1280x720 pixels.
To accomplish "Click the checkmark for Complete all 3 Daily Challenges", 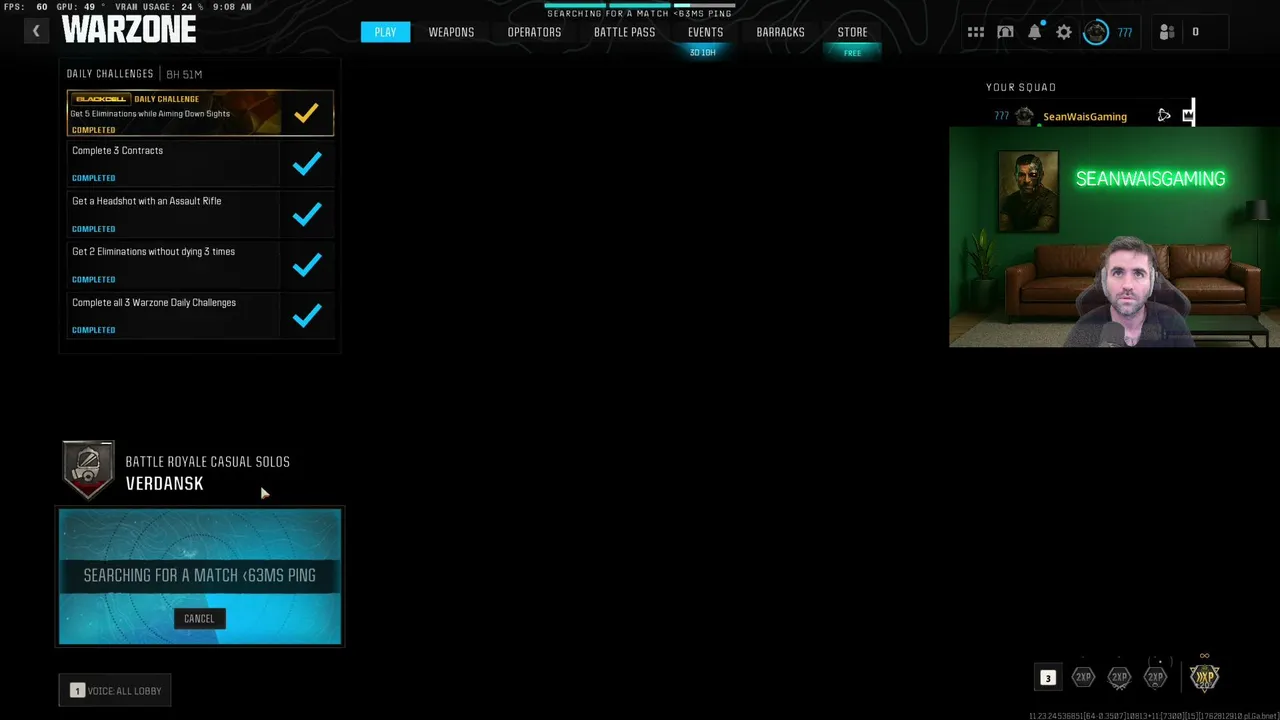I will pos(306,315).
